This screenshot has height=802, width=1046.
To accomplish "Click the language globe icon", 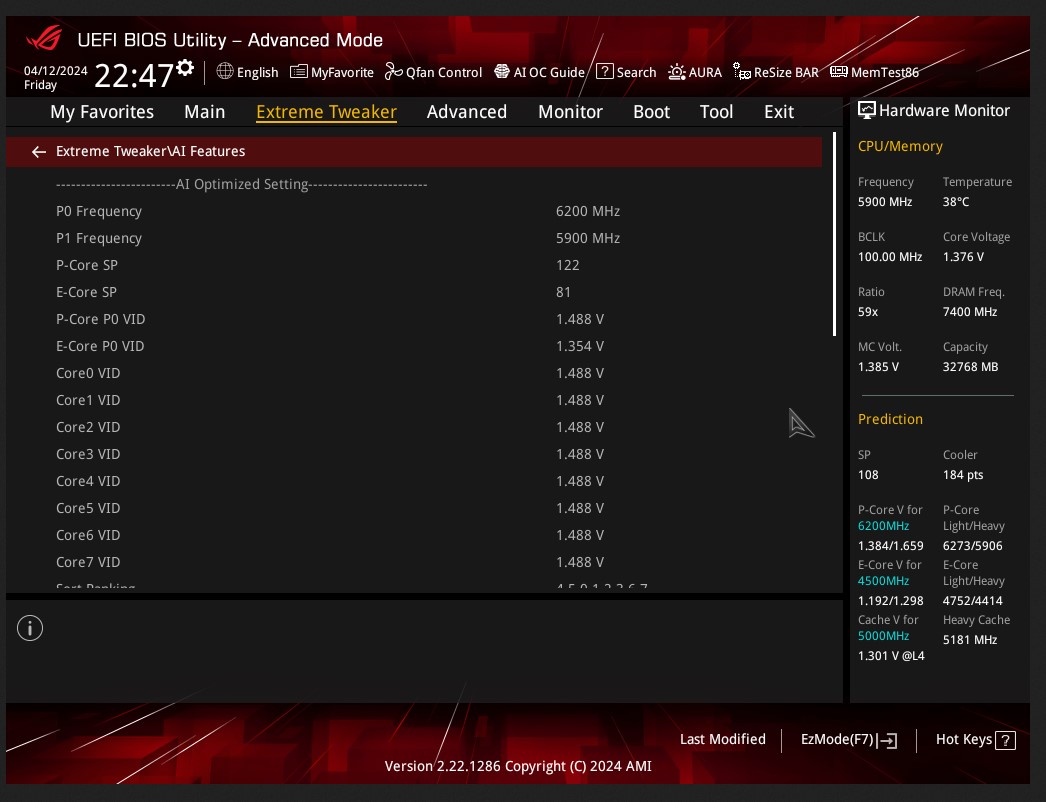I will (225, 71).
